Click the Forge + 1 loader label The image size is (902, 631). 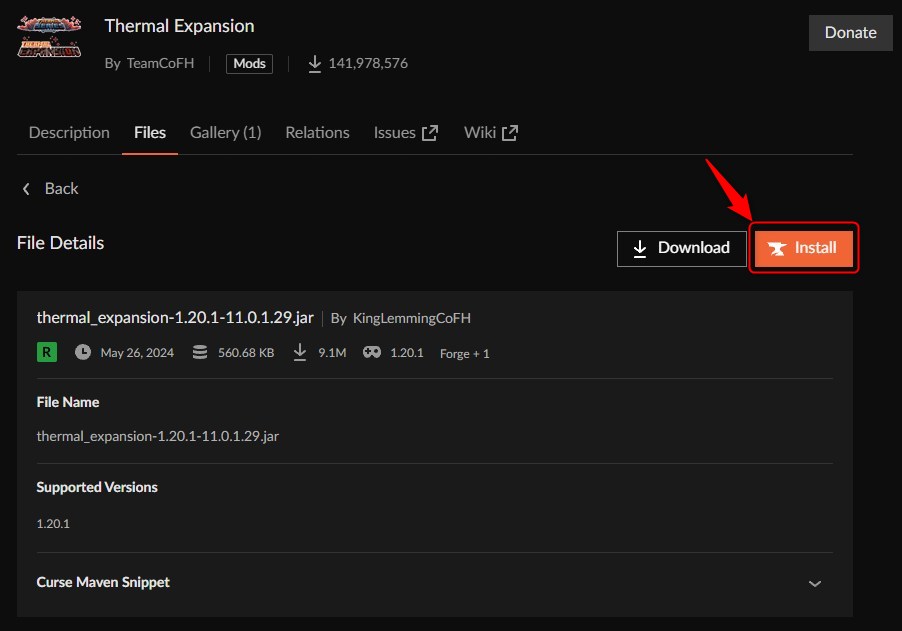[x=465, y=354]
